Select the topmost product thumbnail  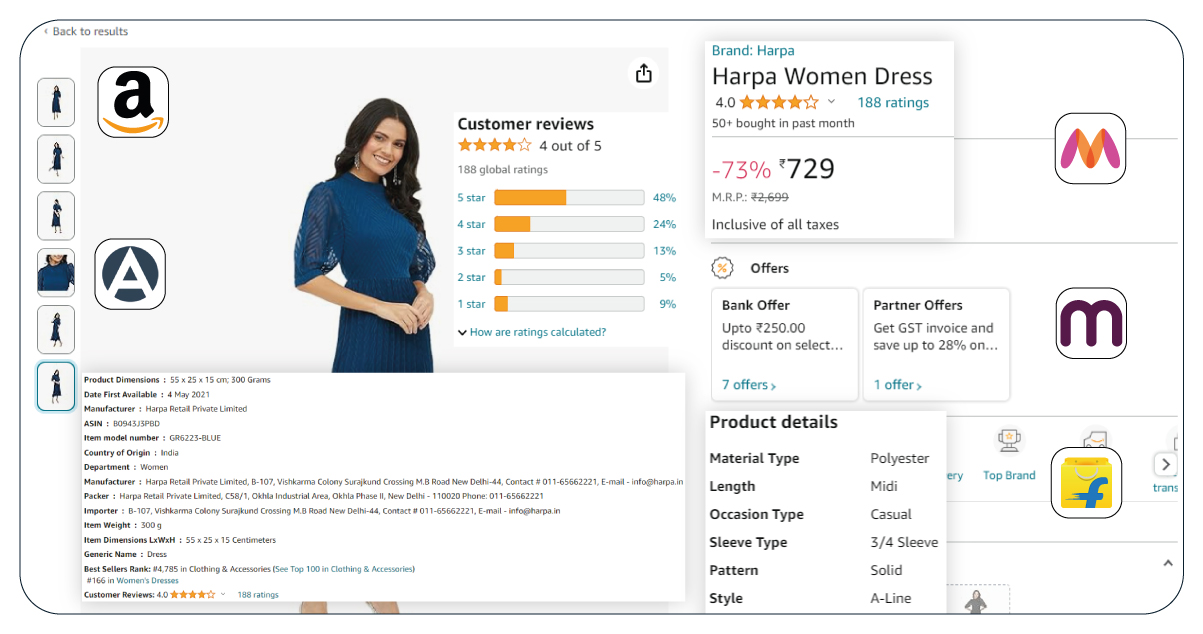pos(56,102)
